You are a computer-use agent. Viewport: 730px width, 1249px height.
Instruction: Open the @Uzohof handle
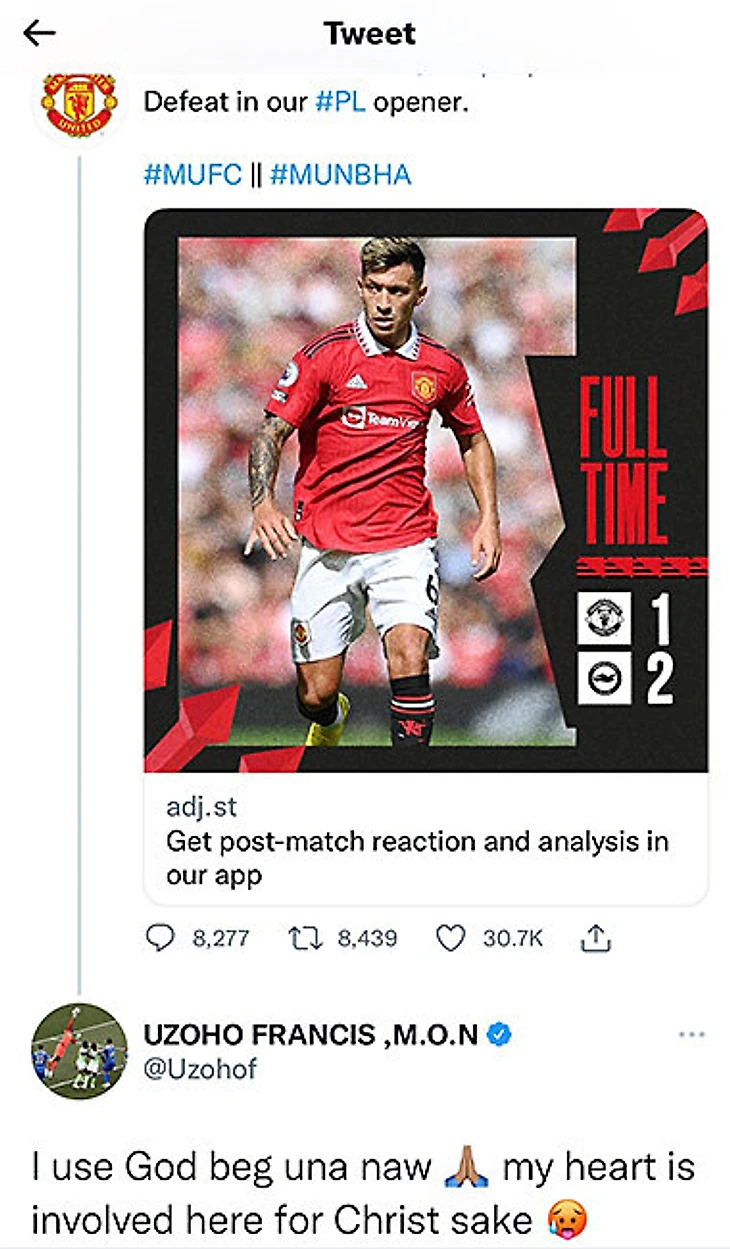coord(200,1069)
